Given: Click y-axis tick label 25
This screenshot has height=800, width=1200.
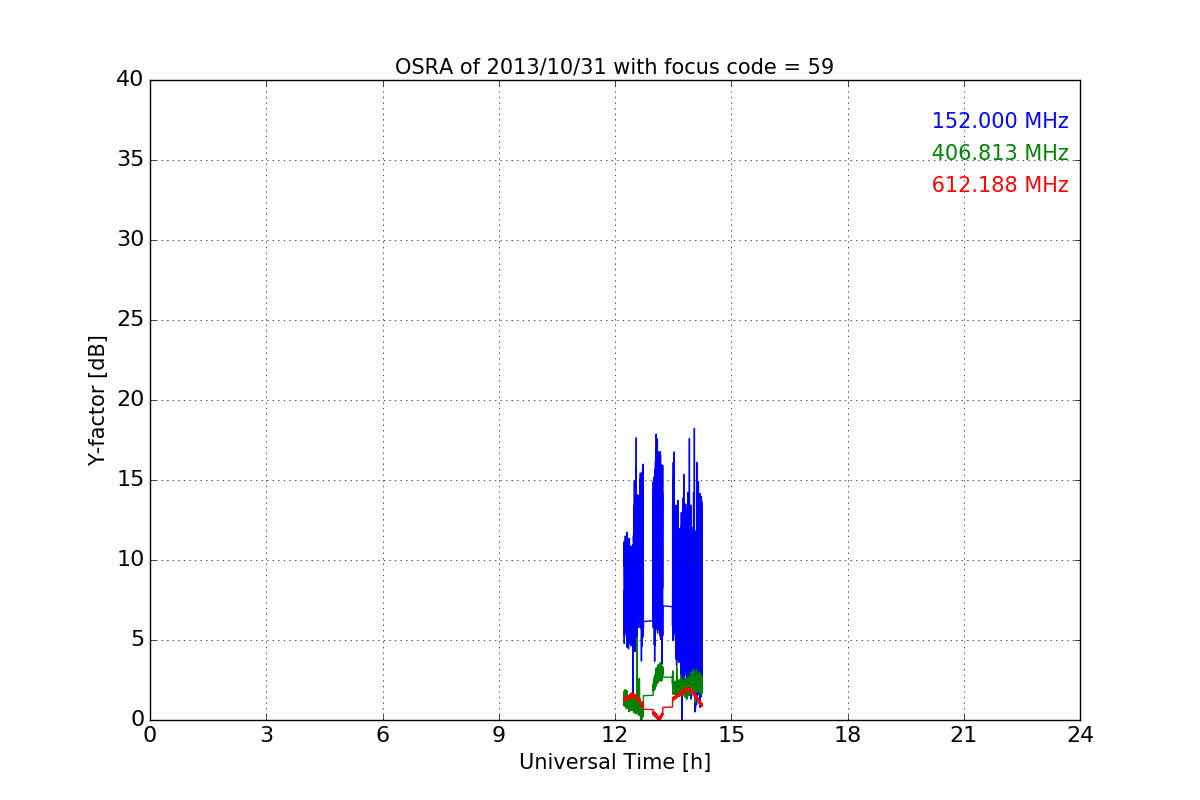Looking at the screenshot, I should pos(130,320).
